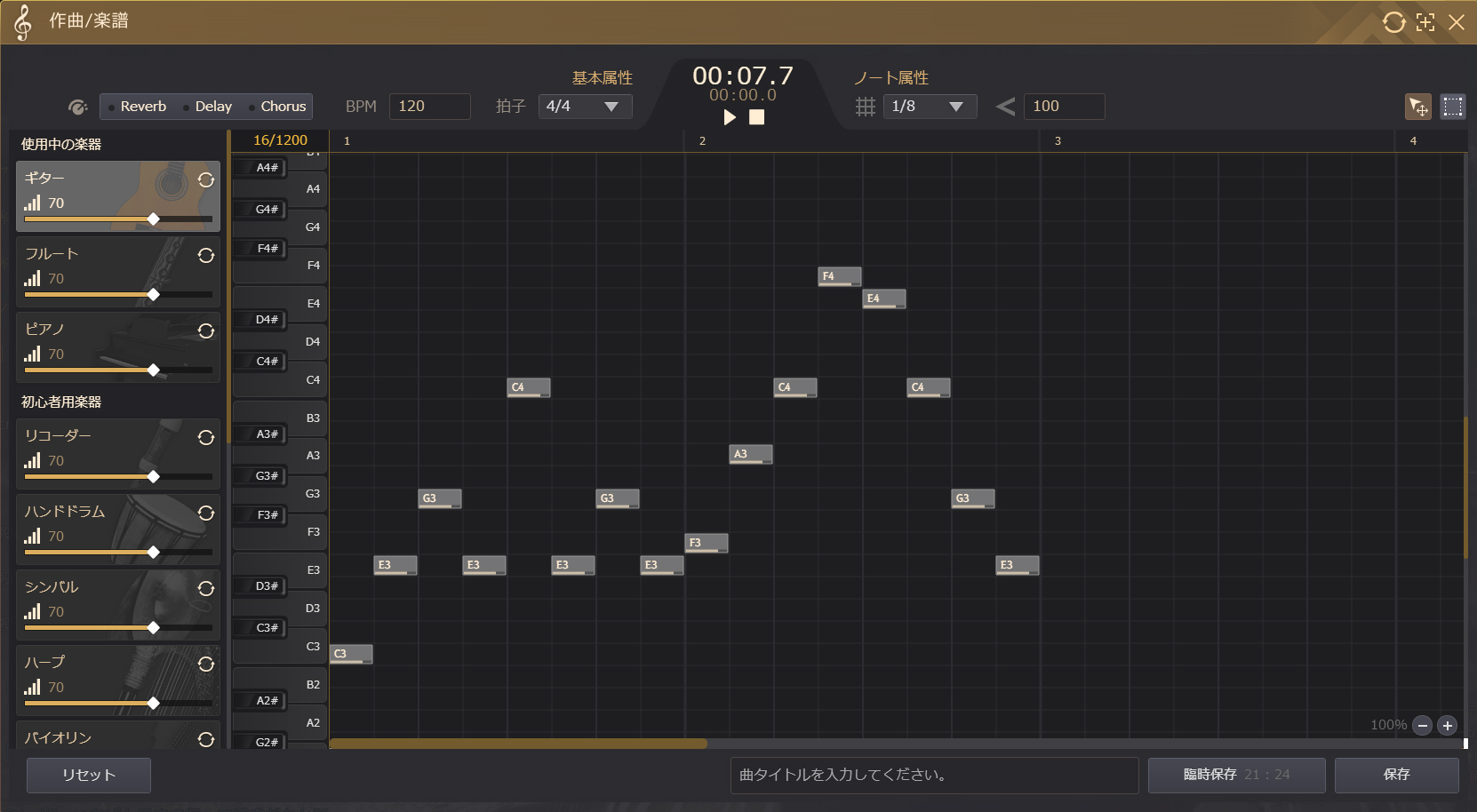Open the 4/4 time signature dropdown
The width and height of the screenshot is (1477, 812).
coord(585,107)
